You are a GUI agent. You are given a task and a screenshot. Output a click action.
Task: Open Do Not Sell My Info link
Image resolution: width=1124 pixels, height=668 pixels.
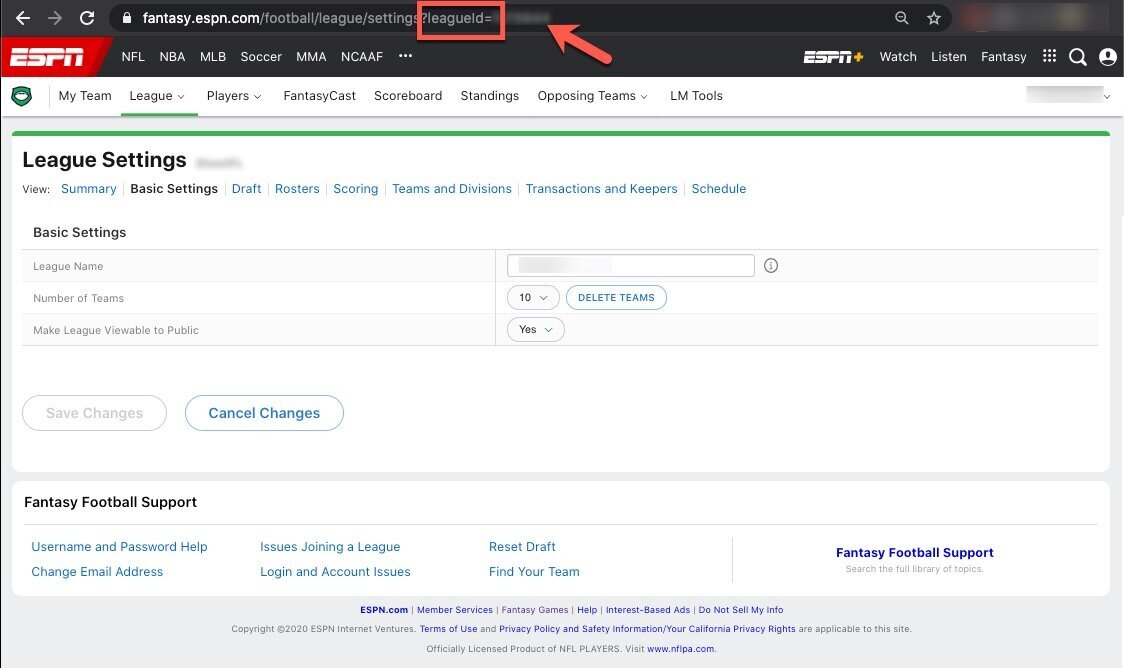tap(740, 610)
